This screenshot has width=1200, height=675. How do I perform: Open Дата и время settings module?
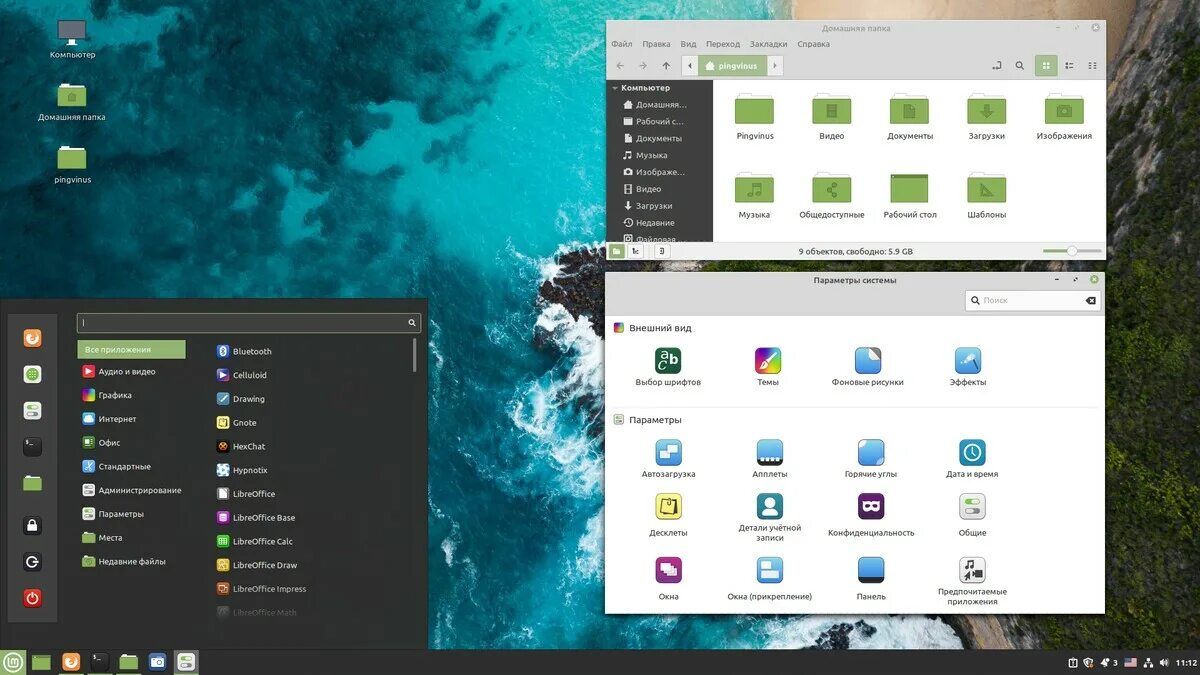click(972, 459)
